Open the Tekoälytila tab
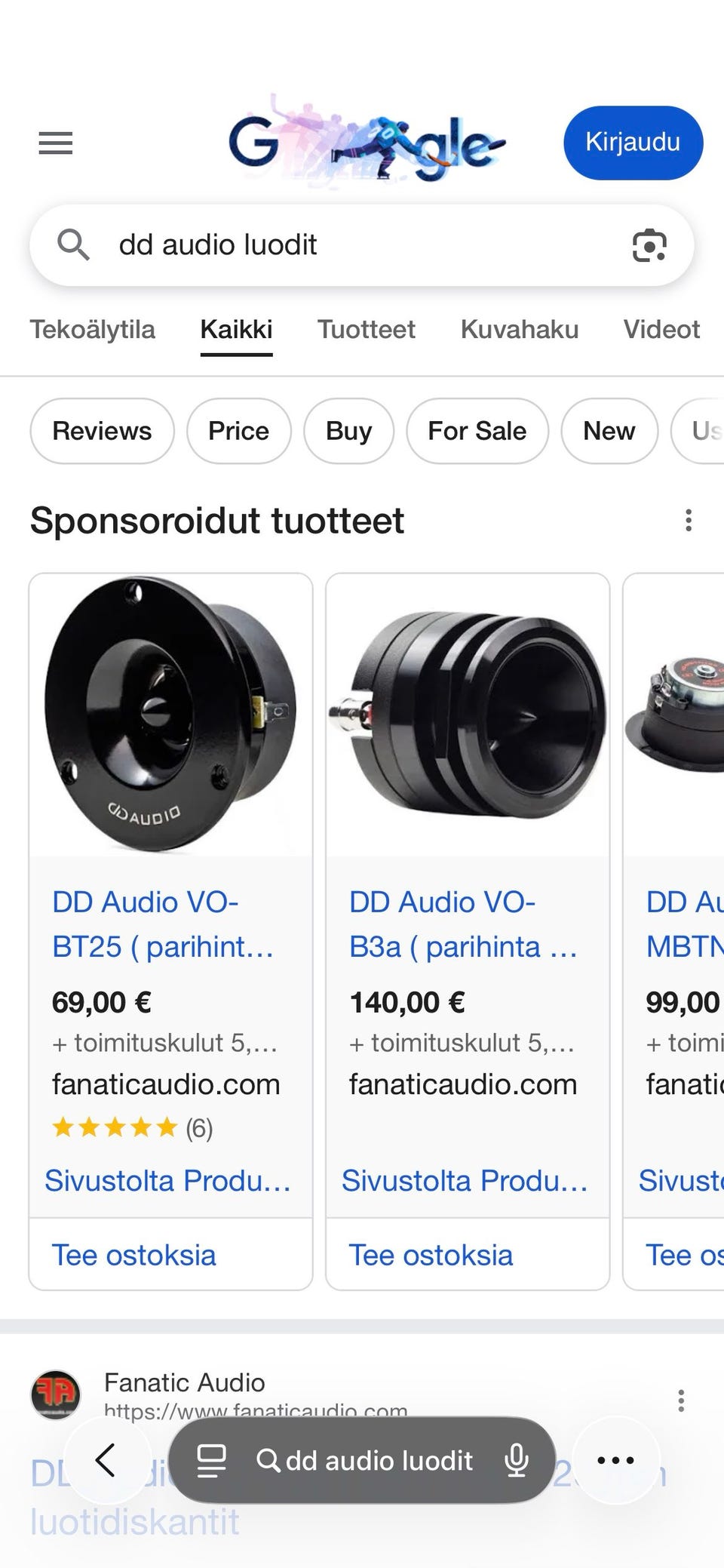 coord(92,330)
